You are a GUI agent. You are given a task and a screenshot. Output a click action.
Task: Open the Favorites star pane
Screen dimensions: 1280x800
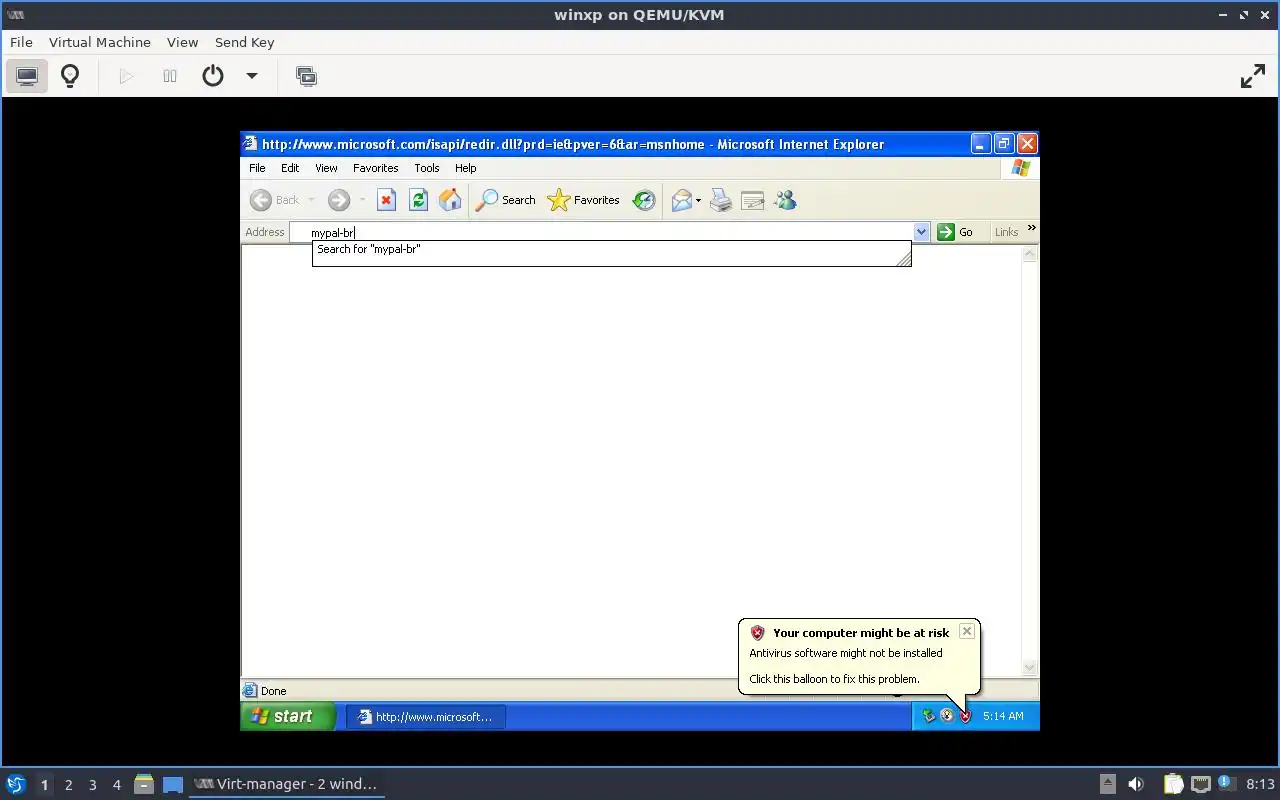pyautogui.click(x=584, y=200)
